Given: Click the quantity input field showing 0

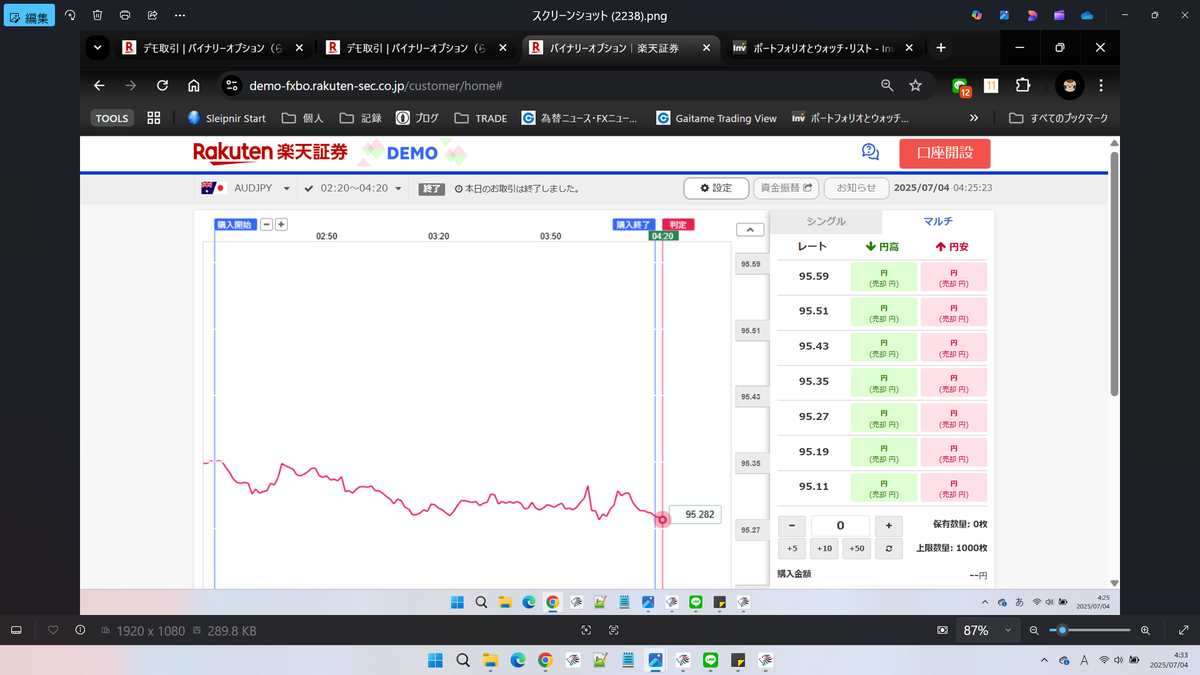Looking at the screenshot, I should pyautogui.click(x=840, y=525).
